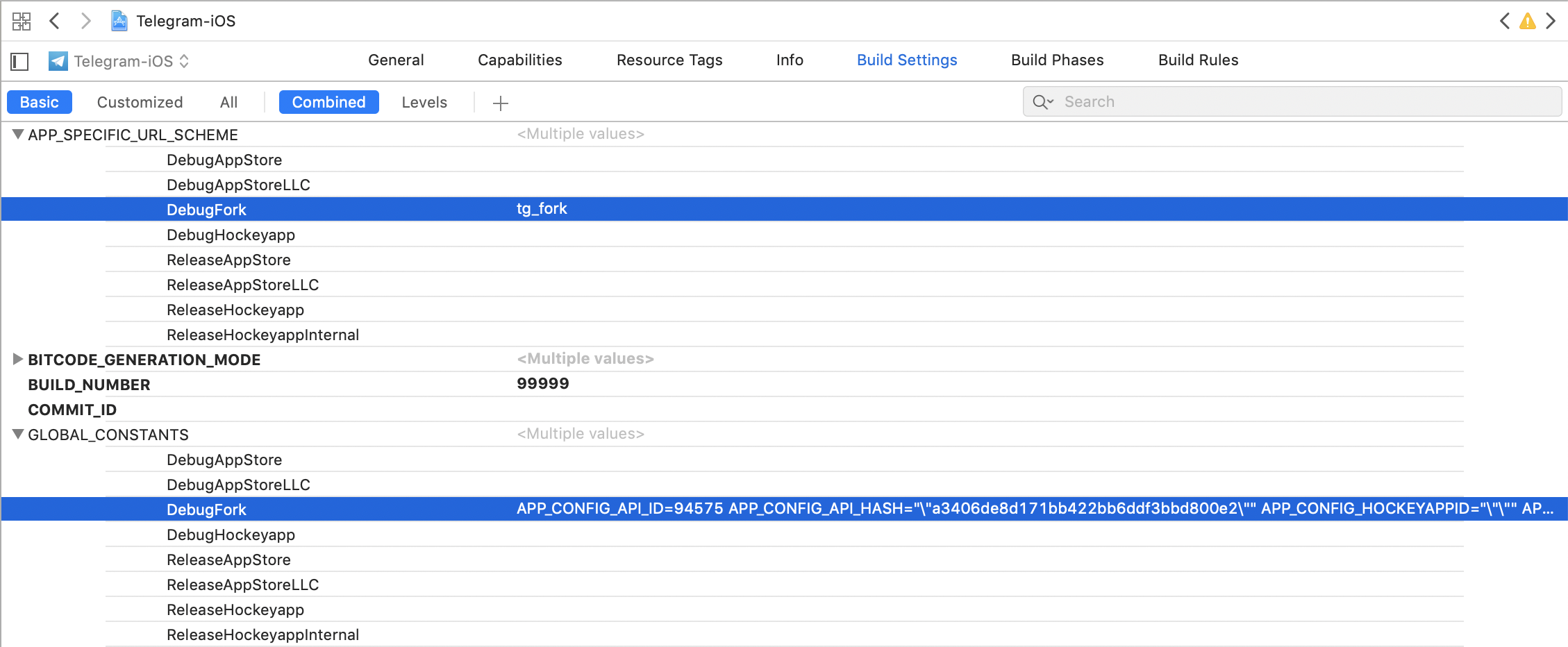Select DebugHockeyapp under APP_SPECIFIC_URL_SCHEME
This screenshot has width=1568, height=647.
231,235
